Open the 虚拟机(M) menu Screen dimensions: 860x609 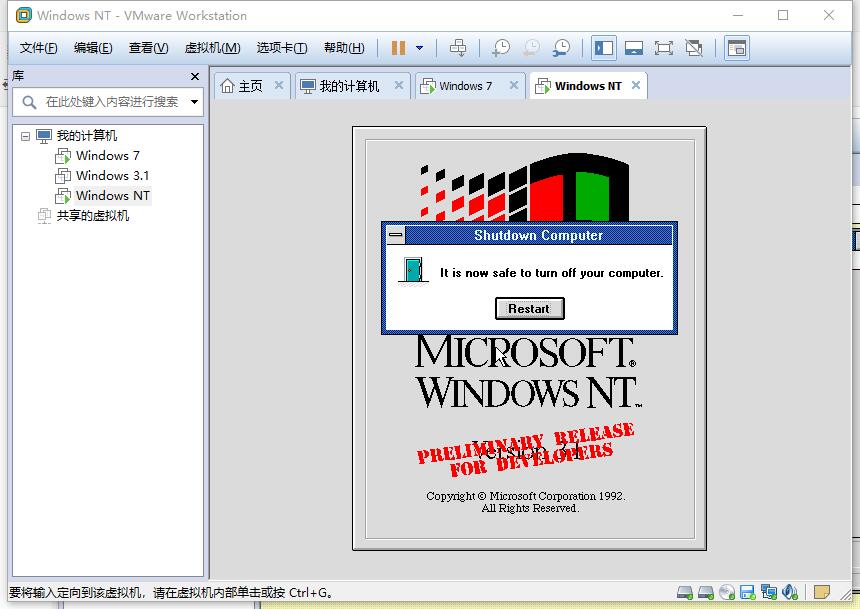212,48
